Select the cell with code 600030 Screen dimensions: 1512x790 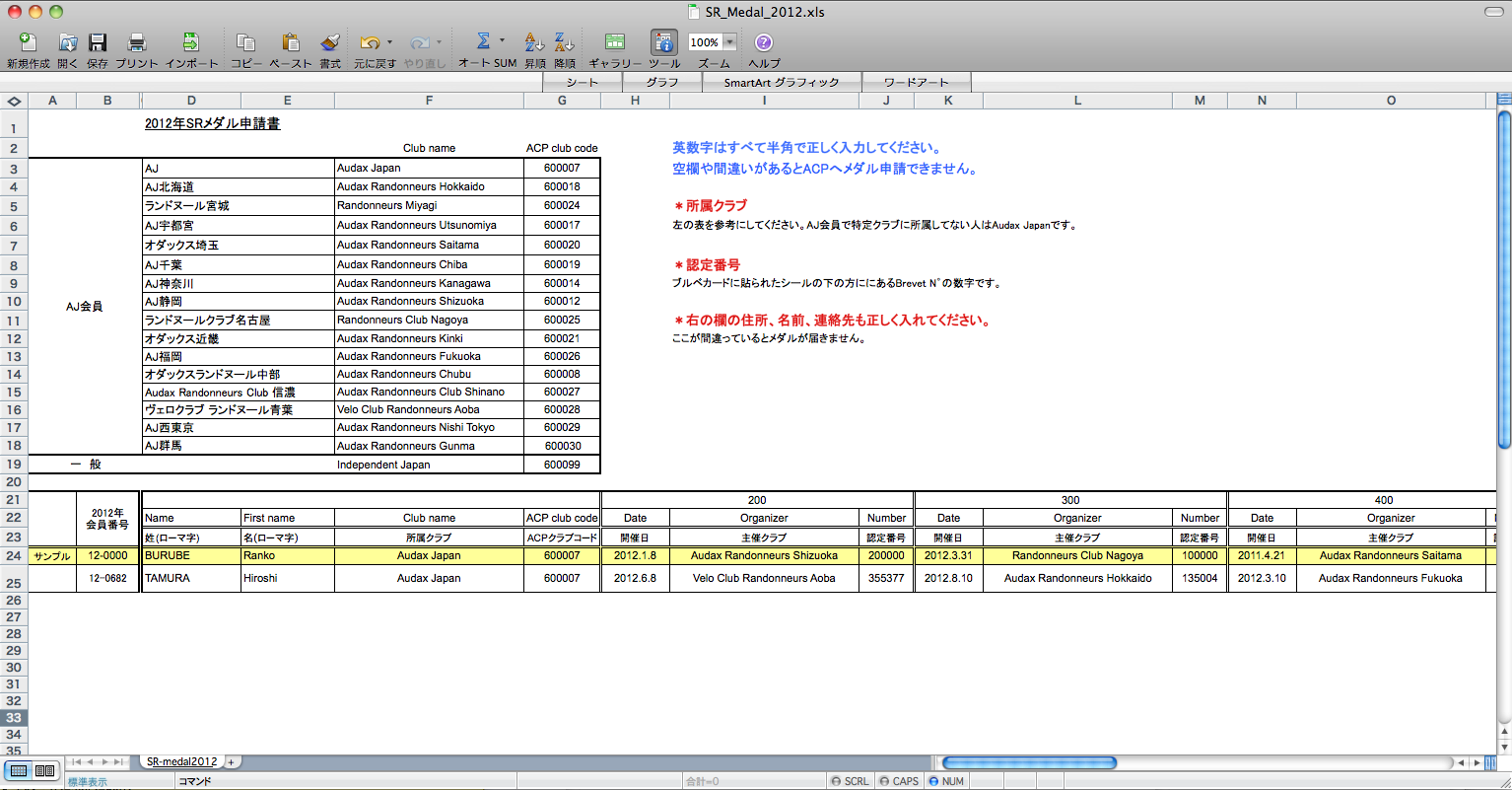click(562, 446)
